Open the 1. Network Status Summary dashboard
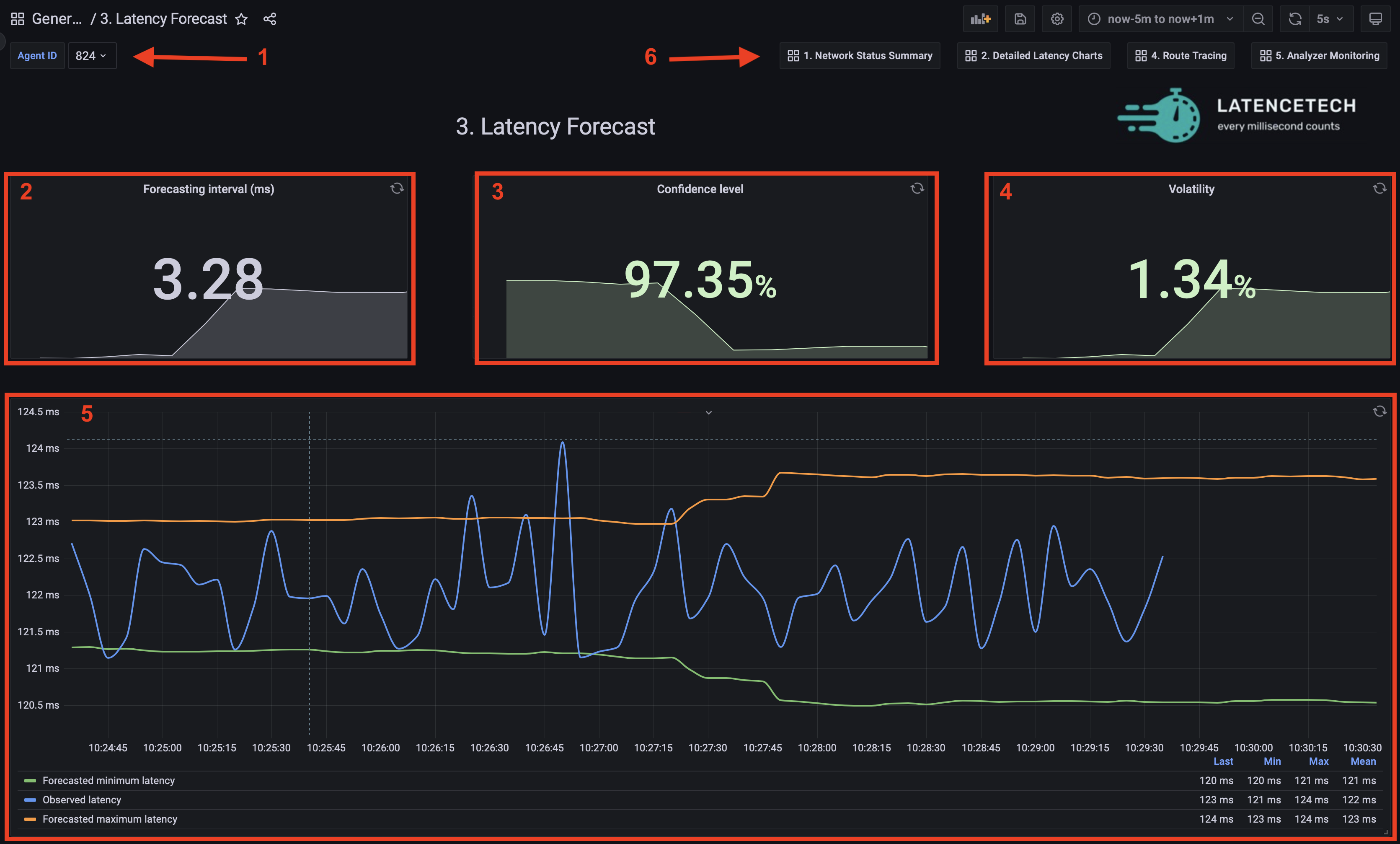Viewport: 1400px width, 844px height. [x=859, y=55]
